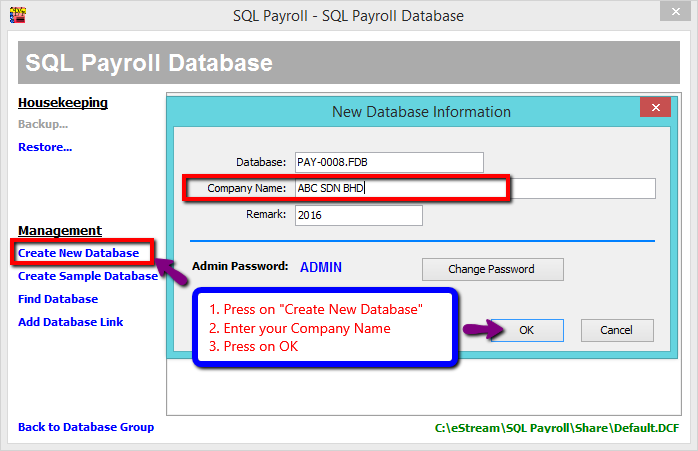Cancel the new database dialog

click(x=616, y=330)
